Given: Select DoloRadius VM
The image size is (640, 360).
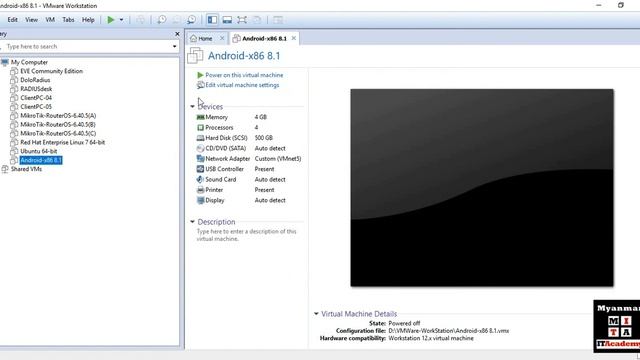Looking at the screenshot, I should [x=35, y=80].
